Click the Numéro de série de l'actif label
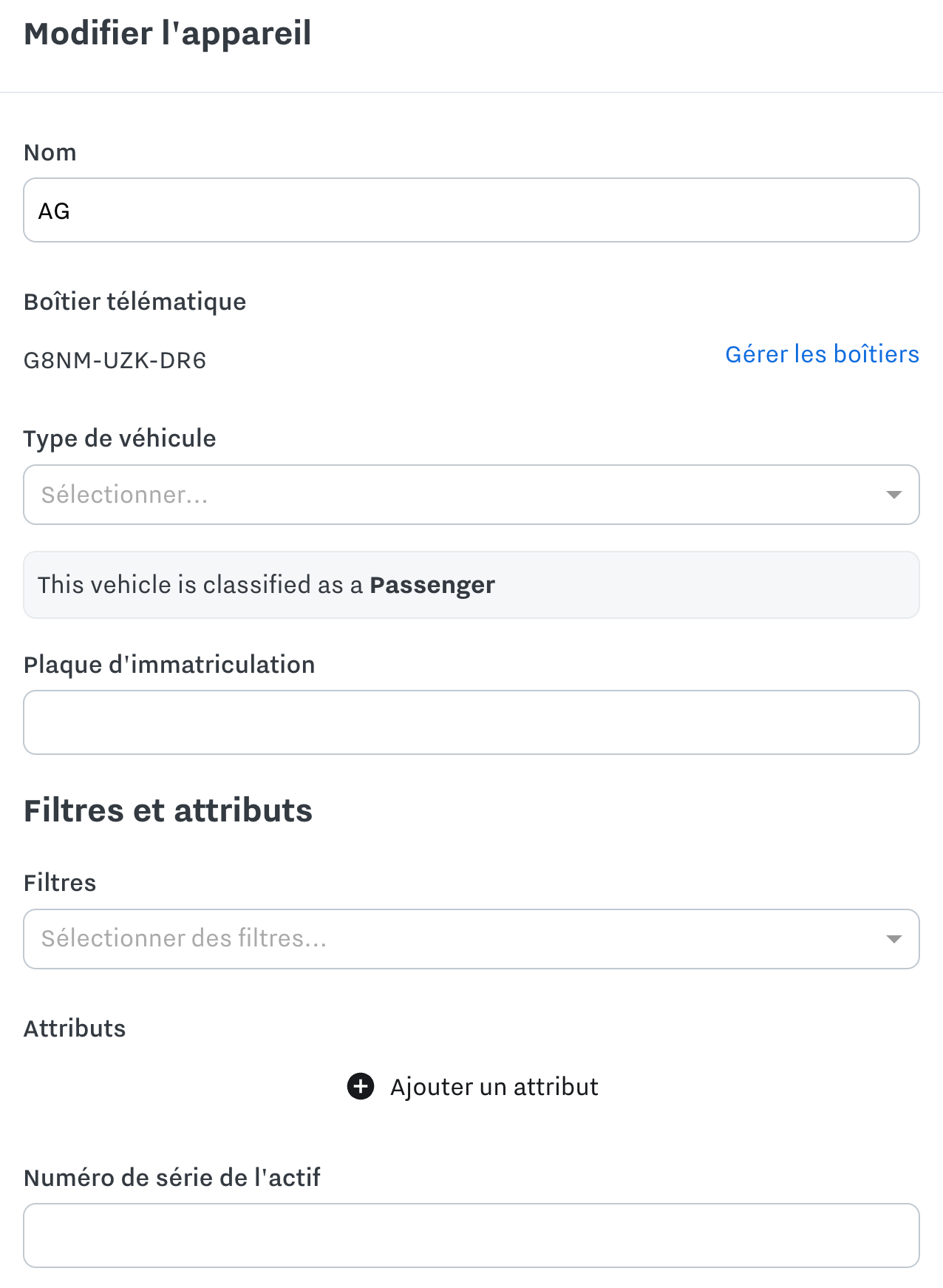 click(x=172, y=1178)
